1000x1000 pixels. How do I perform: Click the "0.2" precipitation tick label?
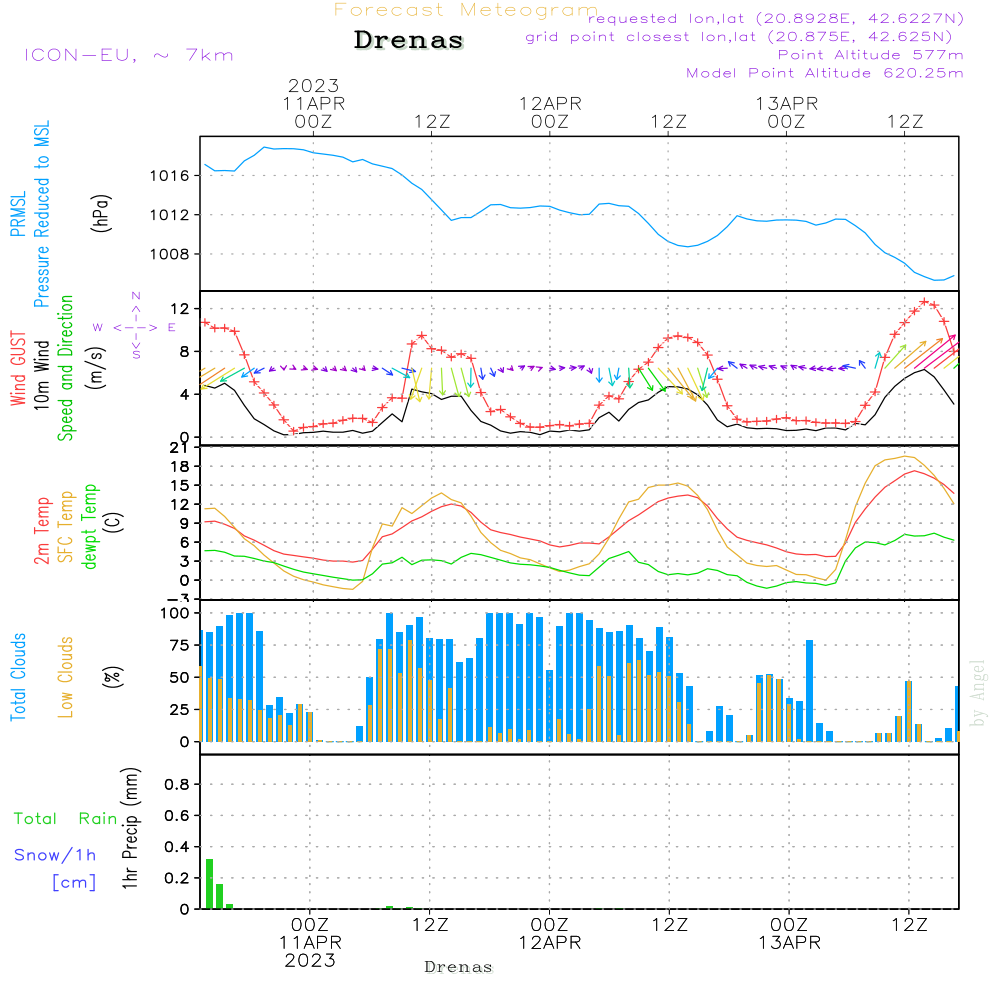point(177,878)
